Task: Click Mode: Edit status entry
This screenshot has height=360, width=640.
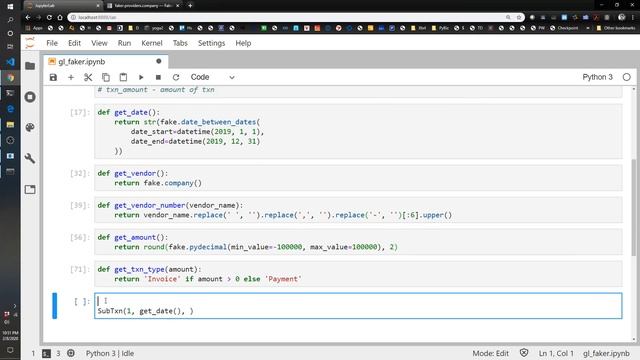Action: point(491,353)
